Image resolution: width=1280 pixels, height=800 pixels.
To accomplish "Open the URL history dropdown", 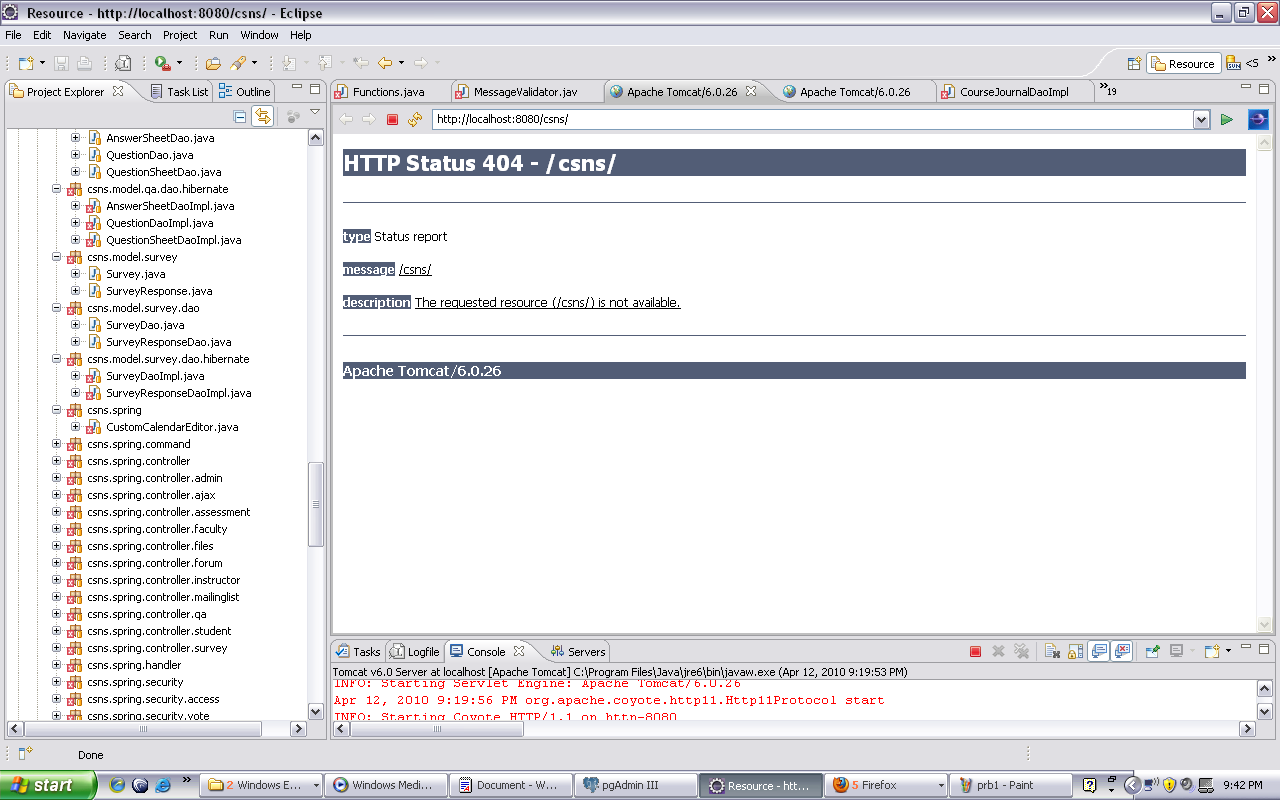I will [1201, 120].
